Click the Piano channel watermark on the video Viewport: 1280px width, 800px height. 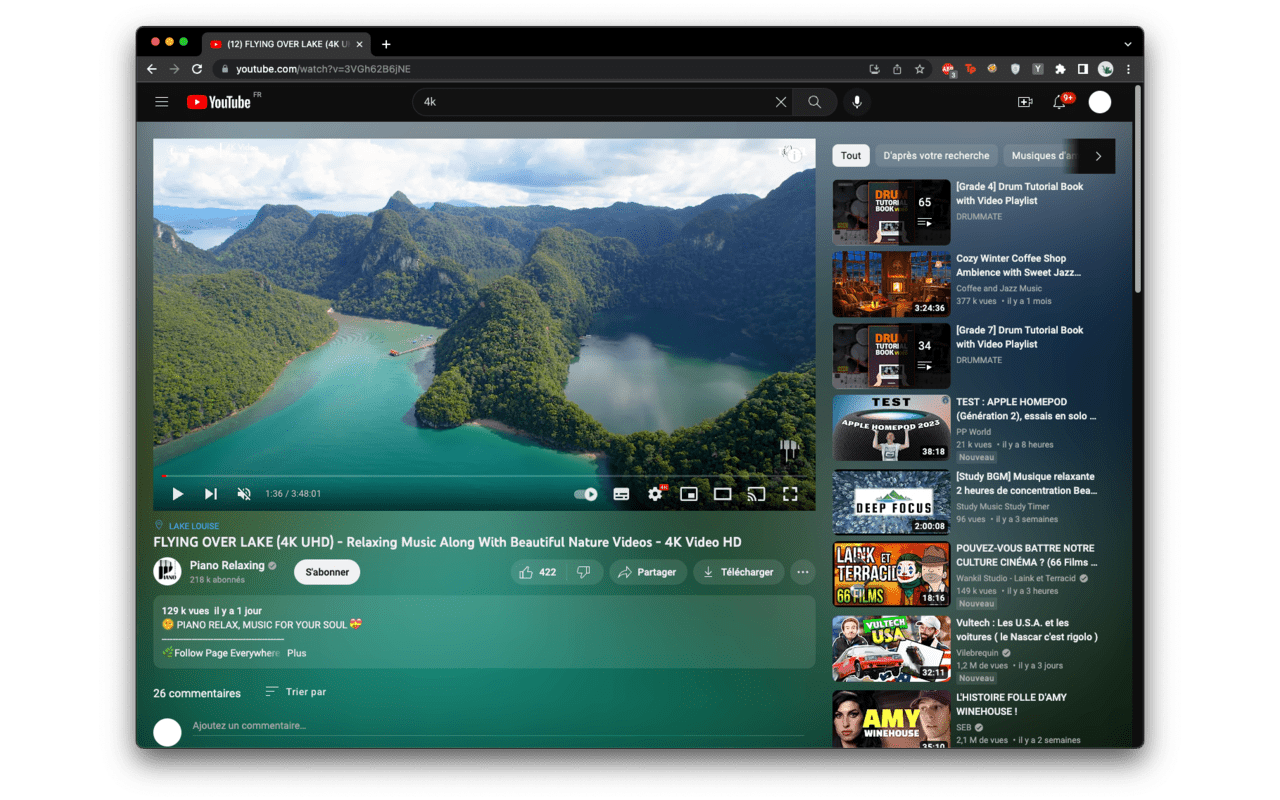click(789, 448)
